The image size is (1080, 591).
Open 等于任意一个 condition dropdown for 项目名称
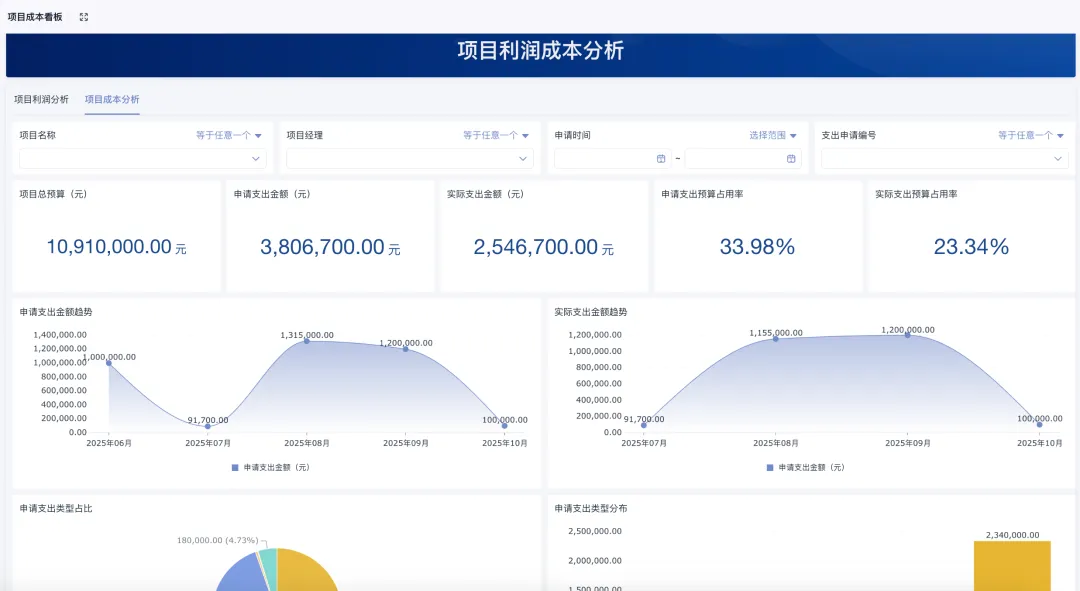pos(229,135)
